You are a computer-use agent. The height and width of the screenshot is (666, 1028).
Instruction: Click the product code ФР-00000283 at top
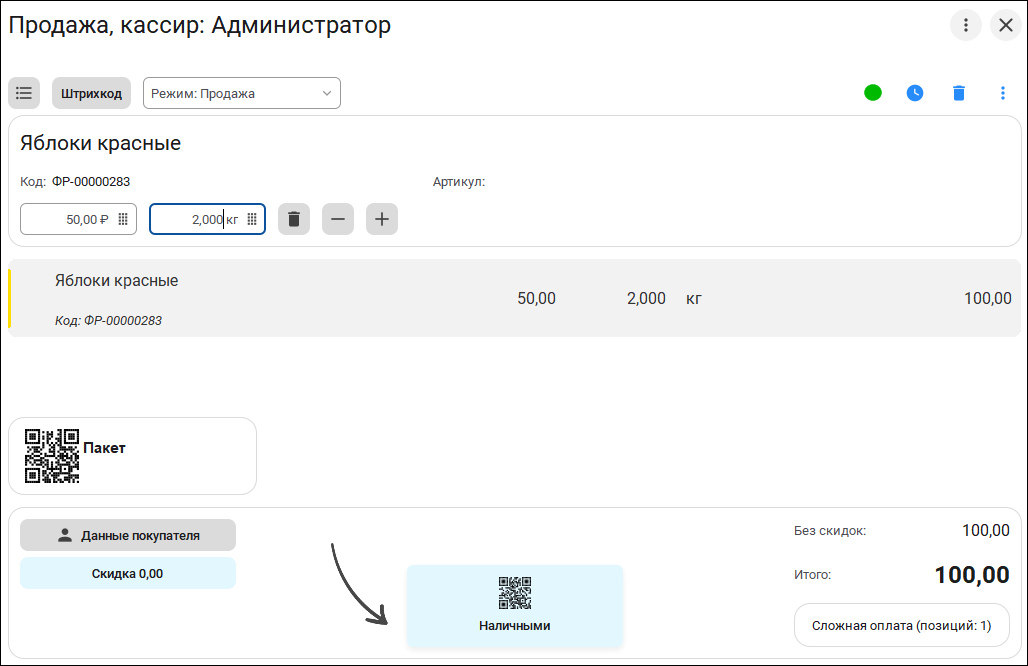coord(91,182)
